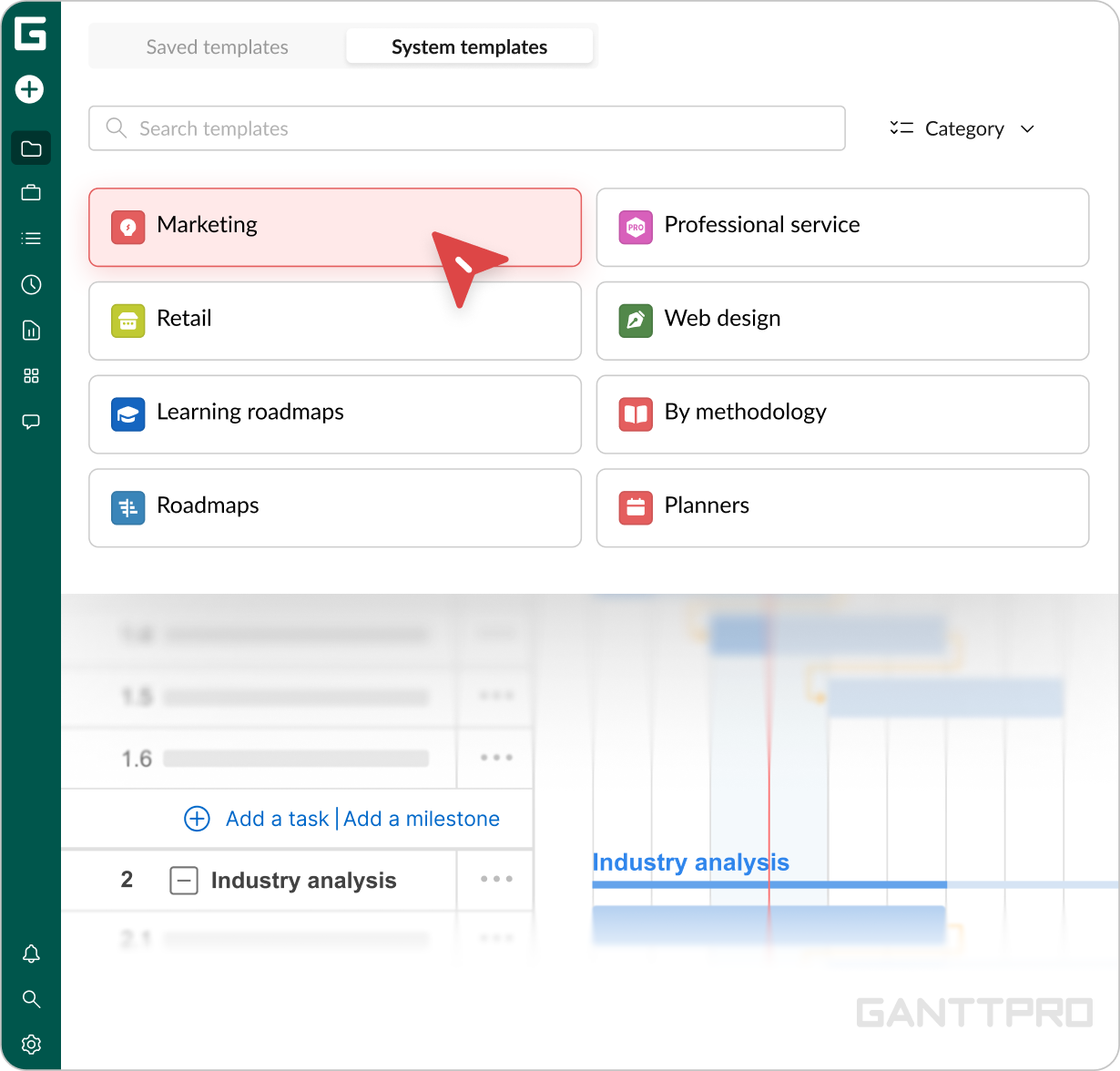Switch to Saved templates tab

[218, 47]
